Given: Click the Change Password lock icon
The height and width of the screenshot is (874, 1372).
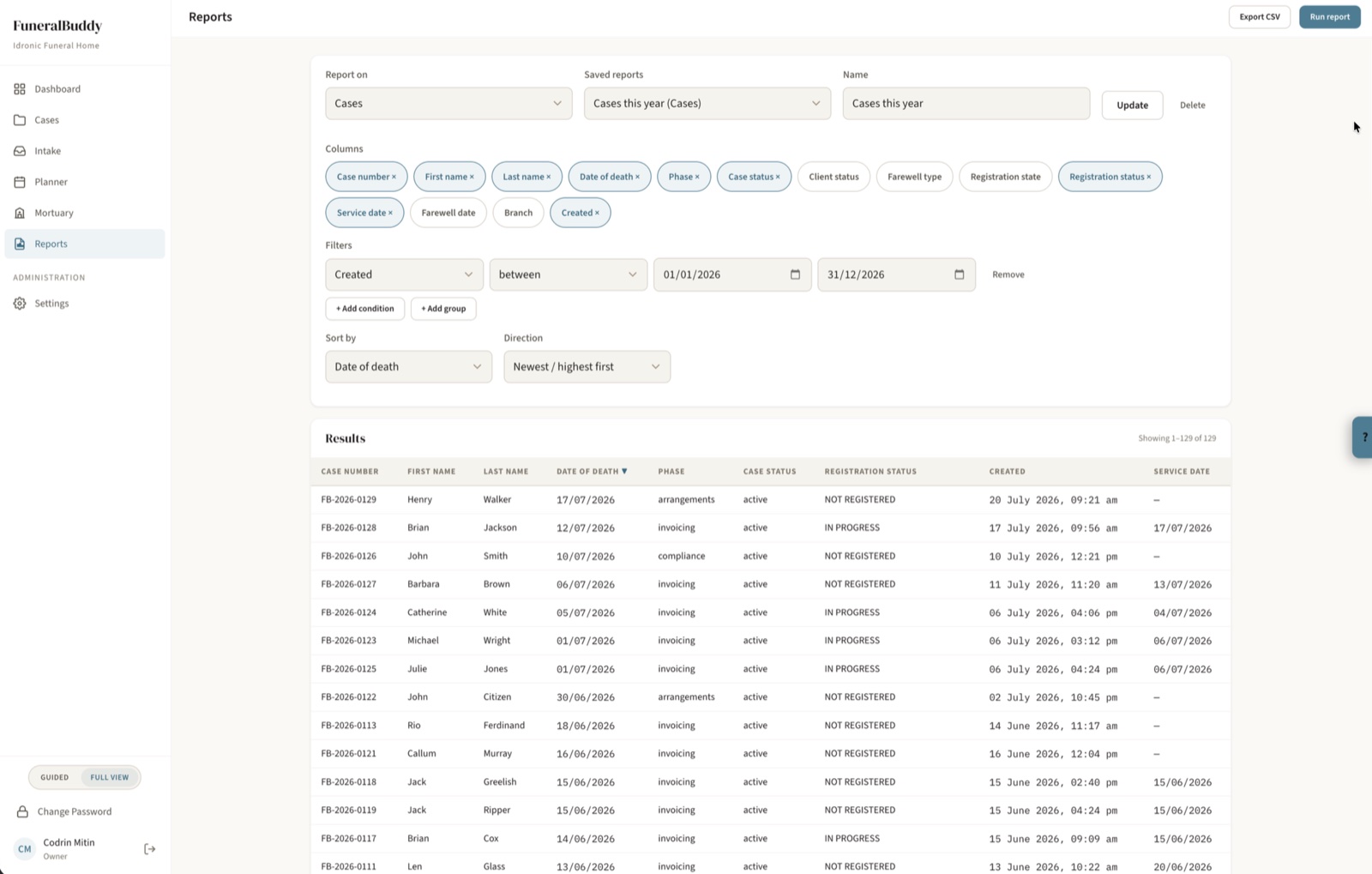Looking at the screenshot, I should tap(22, 811).
